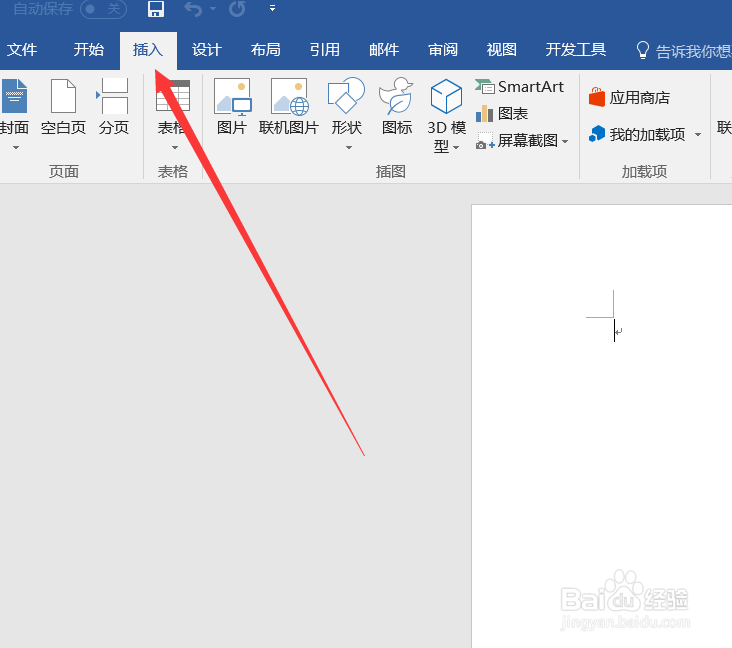Click the 表格 table icon
The image size is (732, 648).
(x=173, y=96)
